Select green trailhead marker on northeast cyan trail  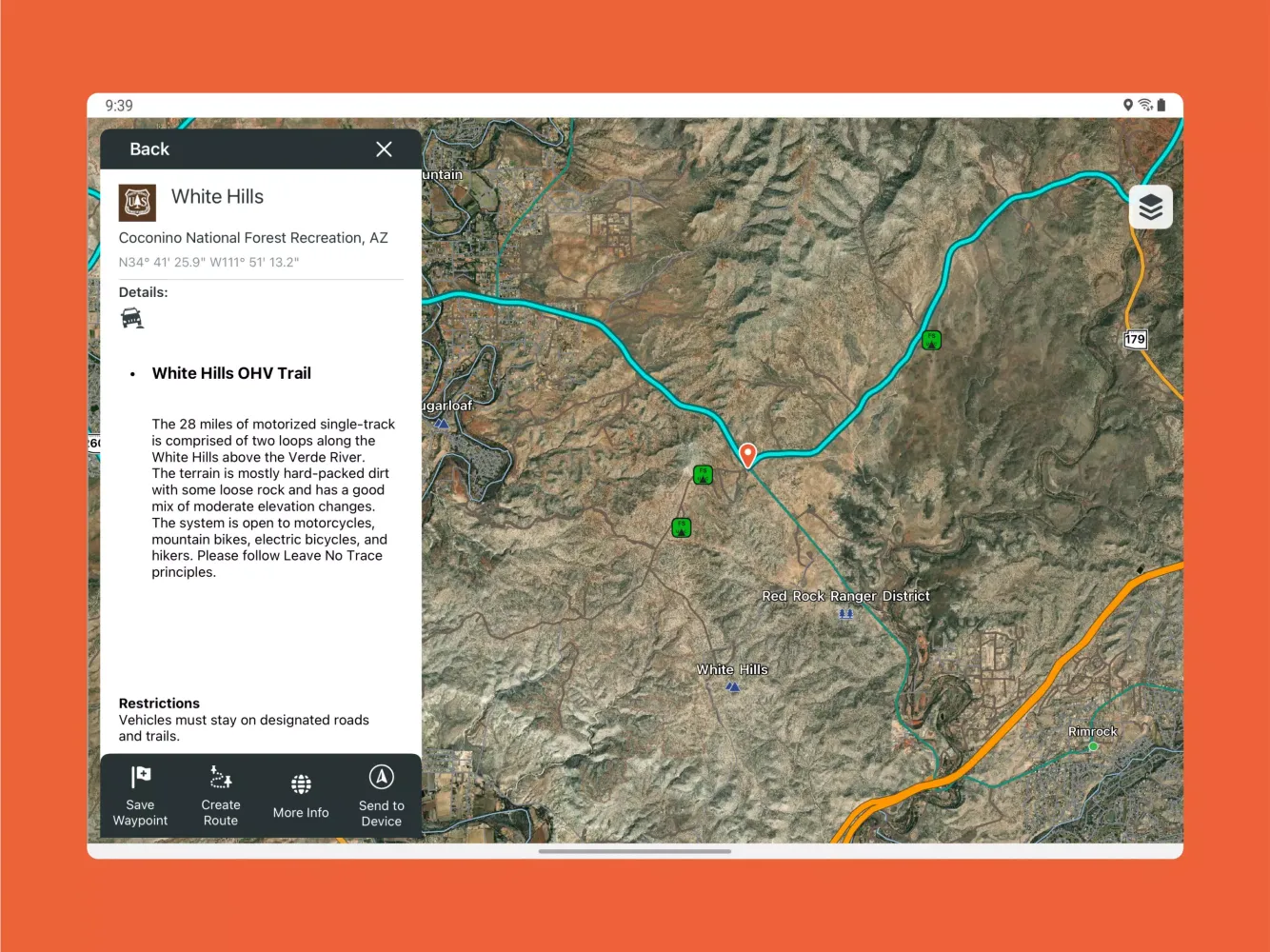point(931,340)
